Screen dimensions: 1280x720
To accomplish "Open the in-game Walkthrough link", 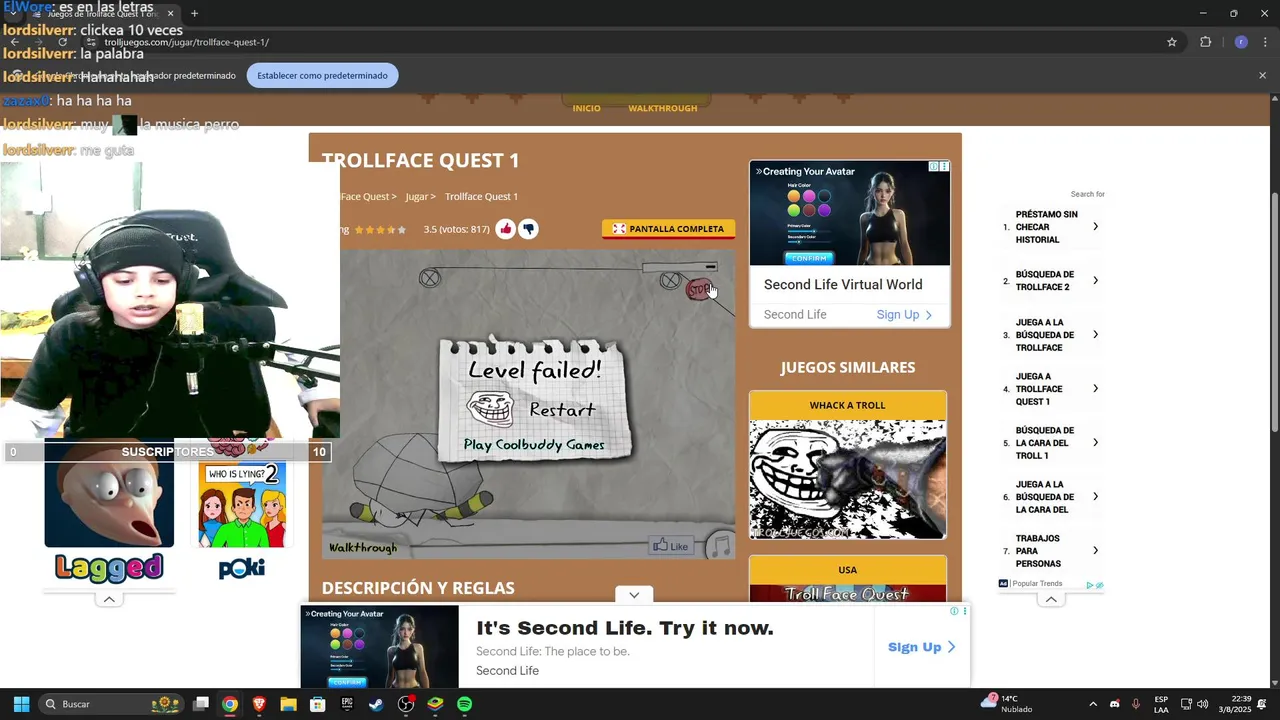I will 363,548.
